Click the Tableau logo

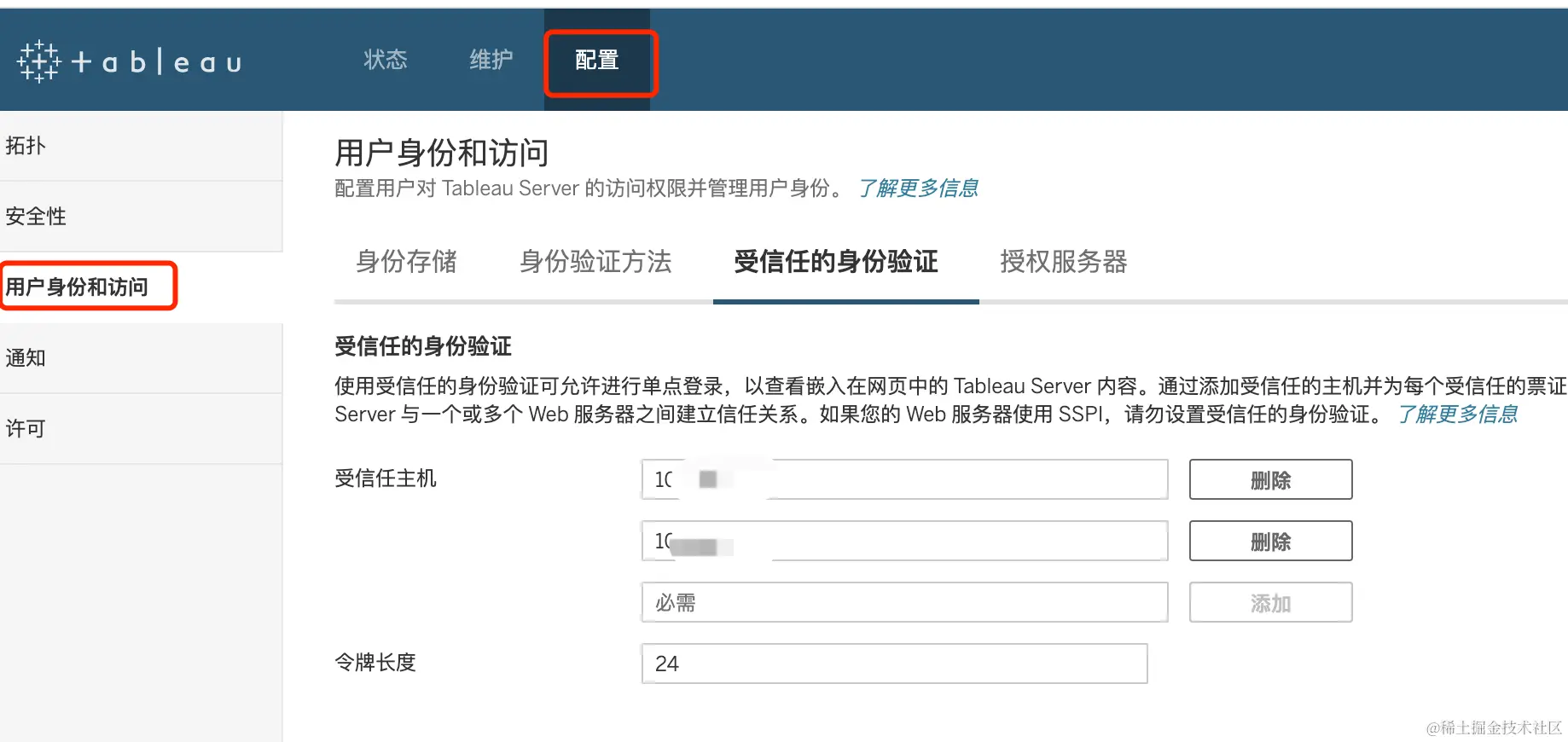tap(130, 61)
